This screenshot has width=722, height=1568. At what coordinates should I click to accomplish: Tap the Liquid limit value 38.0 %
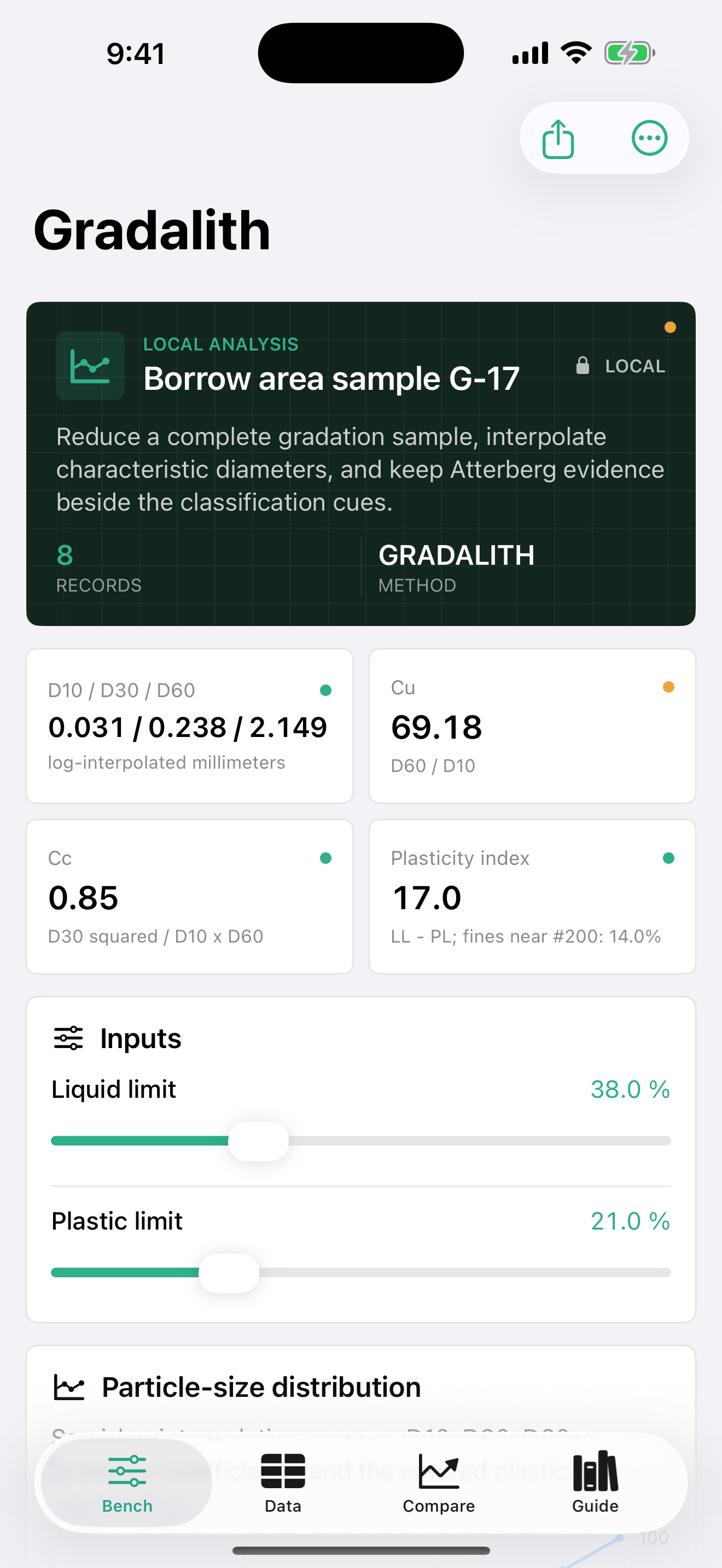[x=630, y=1090]
